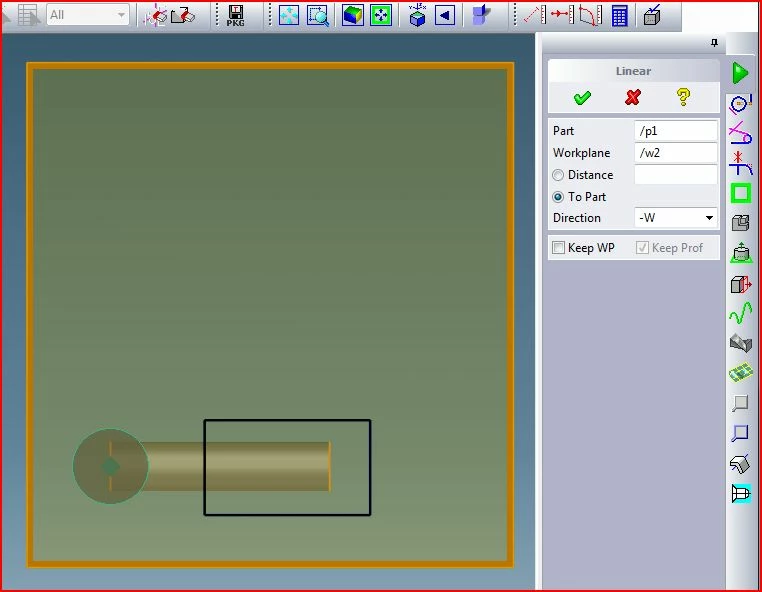Screen dimensions: 762x592
Task: Select the green spline curve icon
Action: (x=741, y=313)
